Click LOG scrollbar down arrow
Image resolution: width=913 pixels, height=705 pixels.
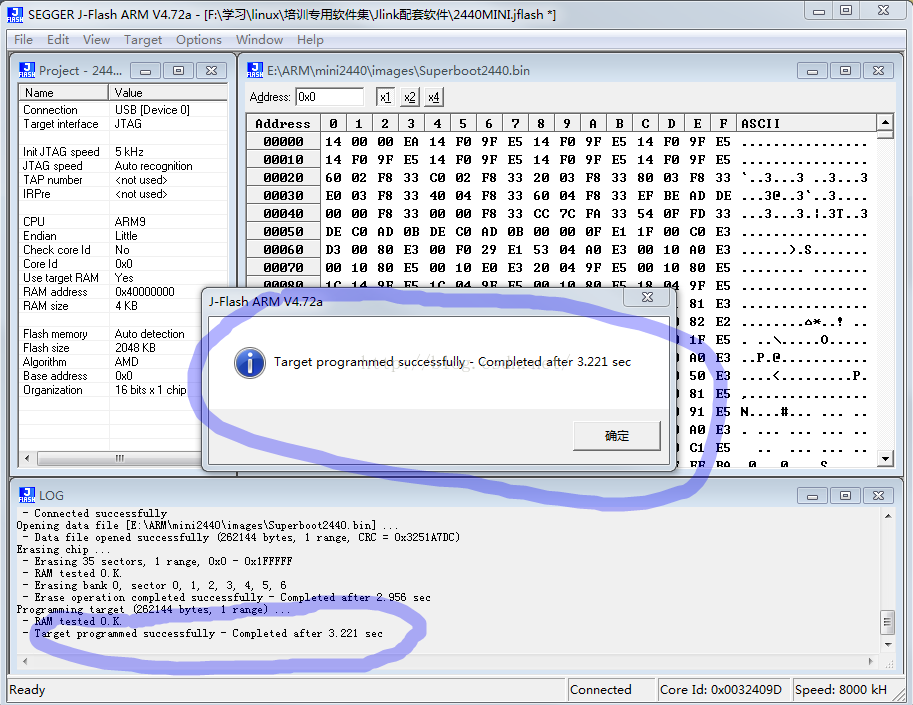click(x=888, y=644)
